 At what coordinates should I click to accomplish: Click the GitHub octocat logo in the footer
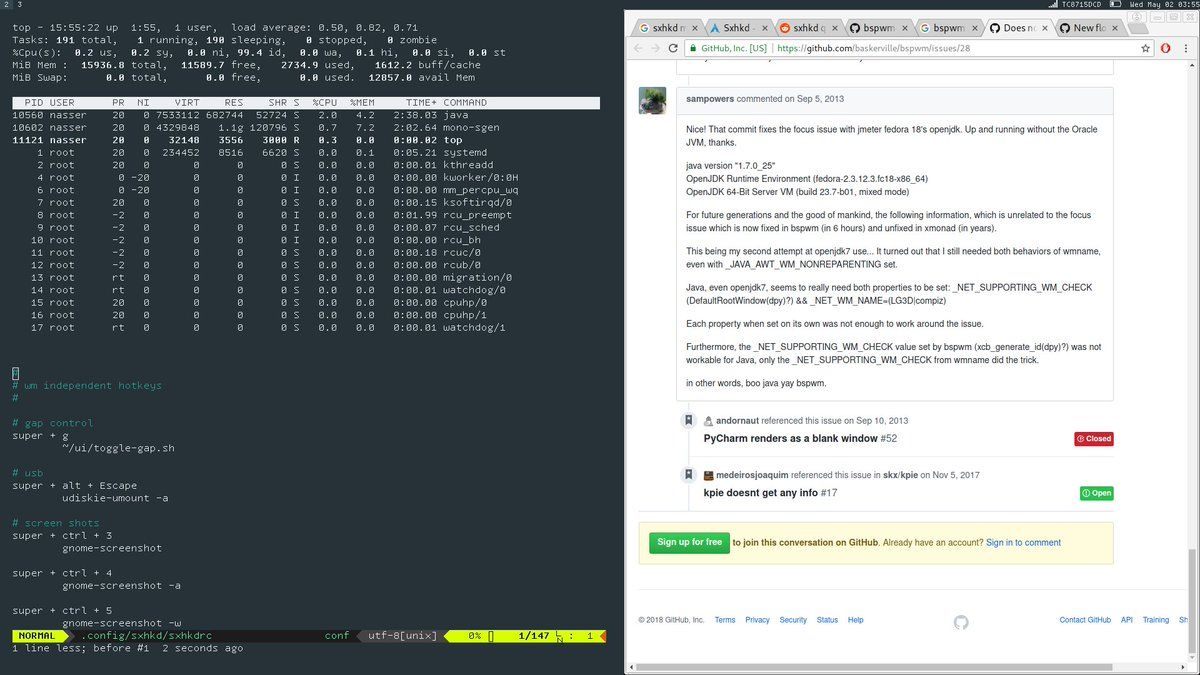click(961, 621)
